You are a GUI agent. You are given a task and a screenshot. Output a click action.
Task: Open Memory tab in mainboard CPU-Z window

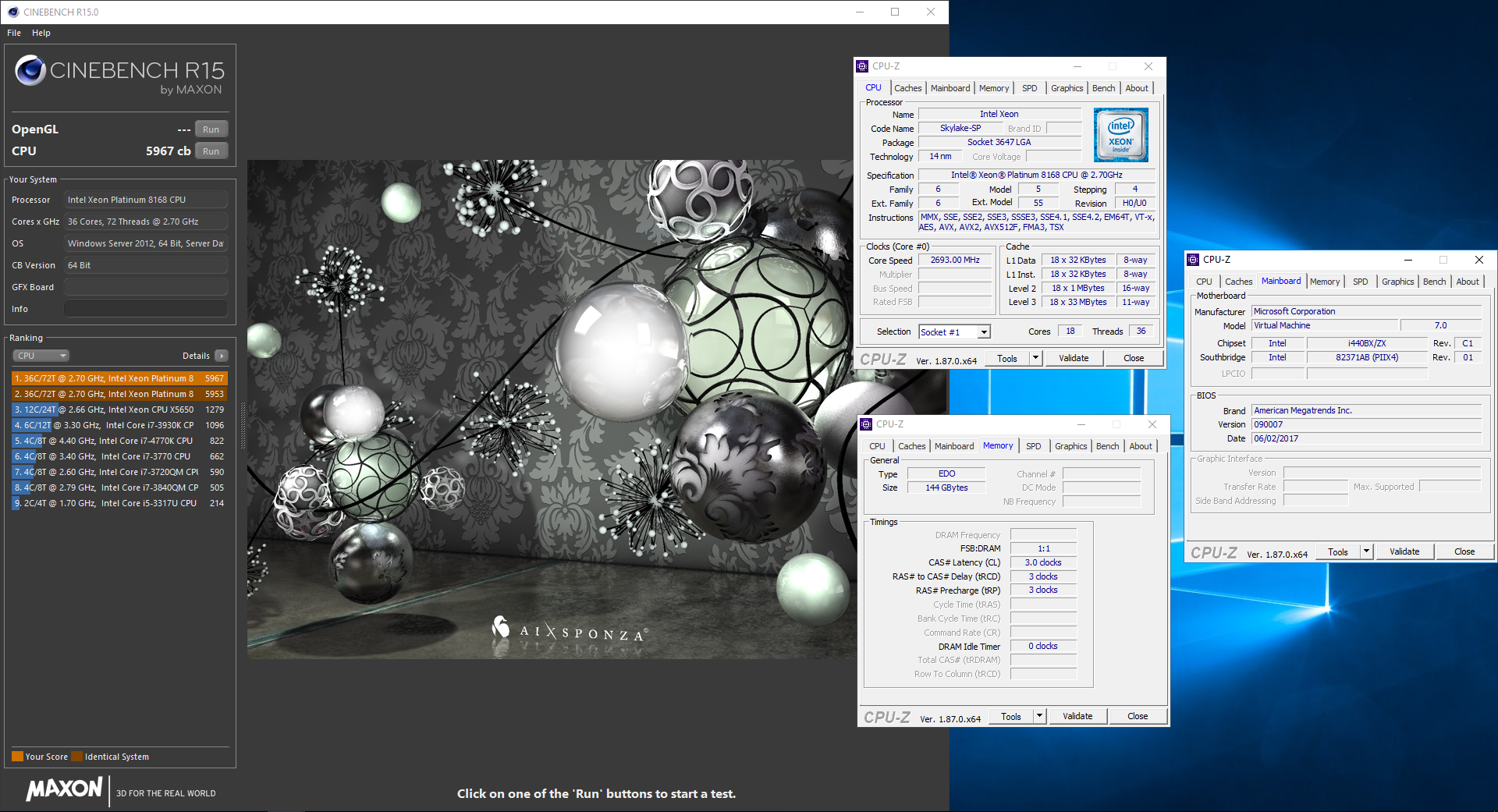[1325, 282]
